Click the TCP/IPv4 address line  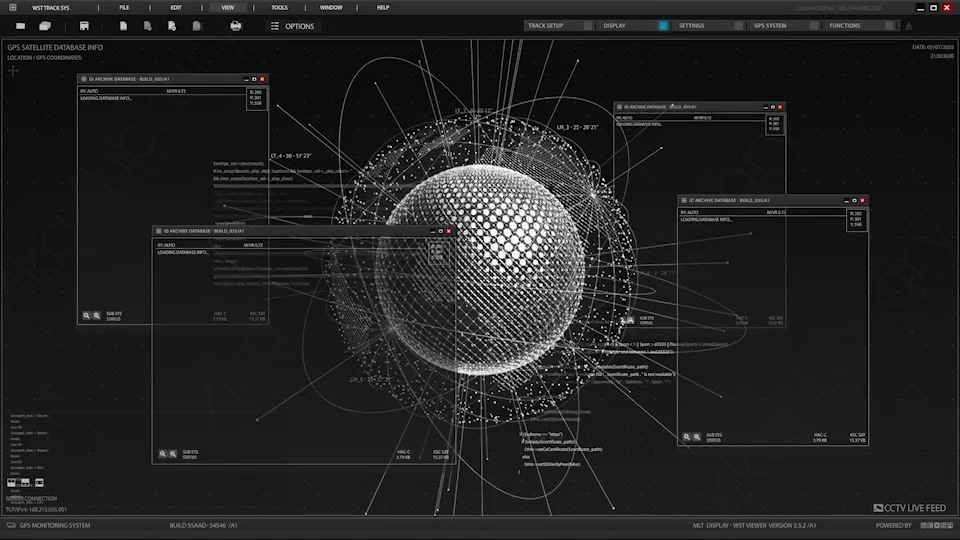point(37,509)
